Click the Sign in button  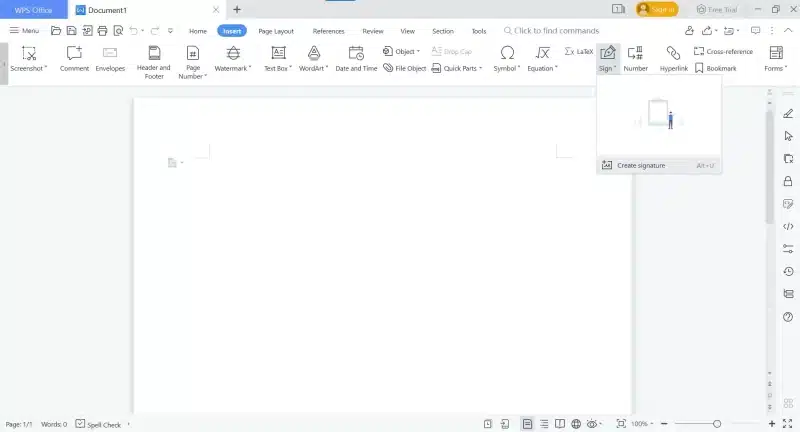(x=657, y=9)
